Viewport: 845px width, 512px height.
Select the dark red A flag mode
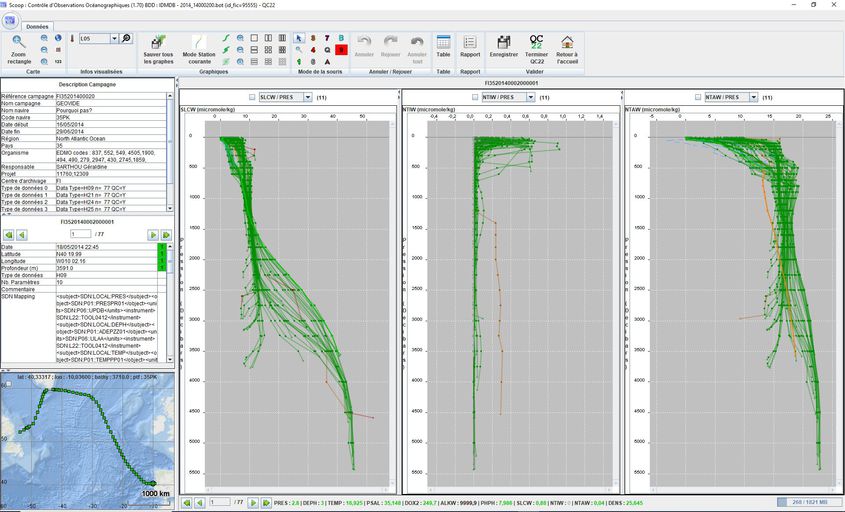327,62
